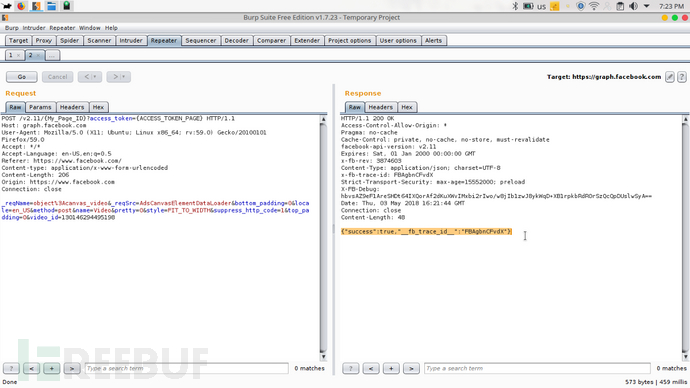
Task: Click the response pane vertical scrollbar
Action: coord(685,238)
